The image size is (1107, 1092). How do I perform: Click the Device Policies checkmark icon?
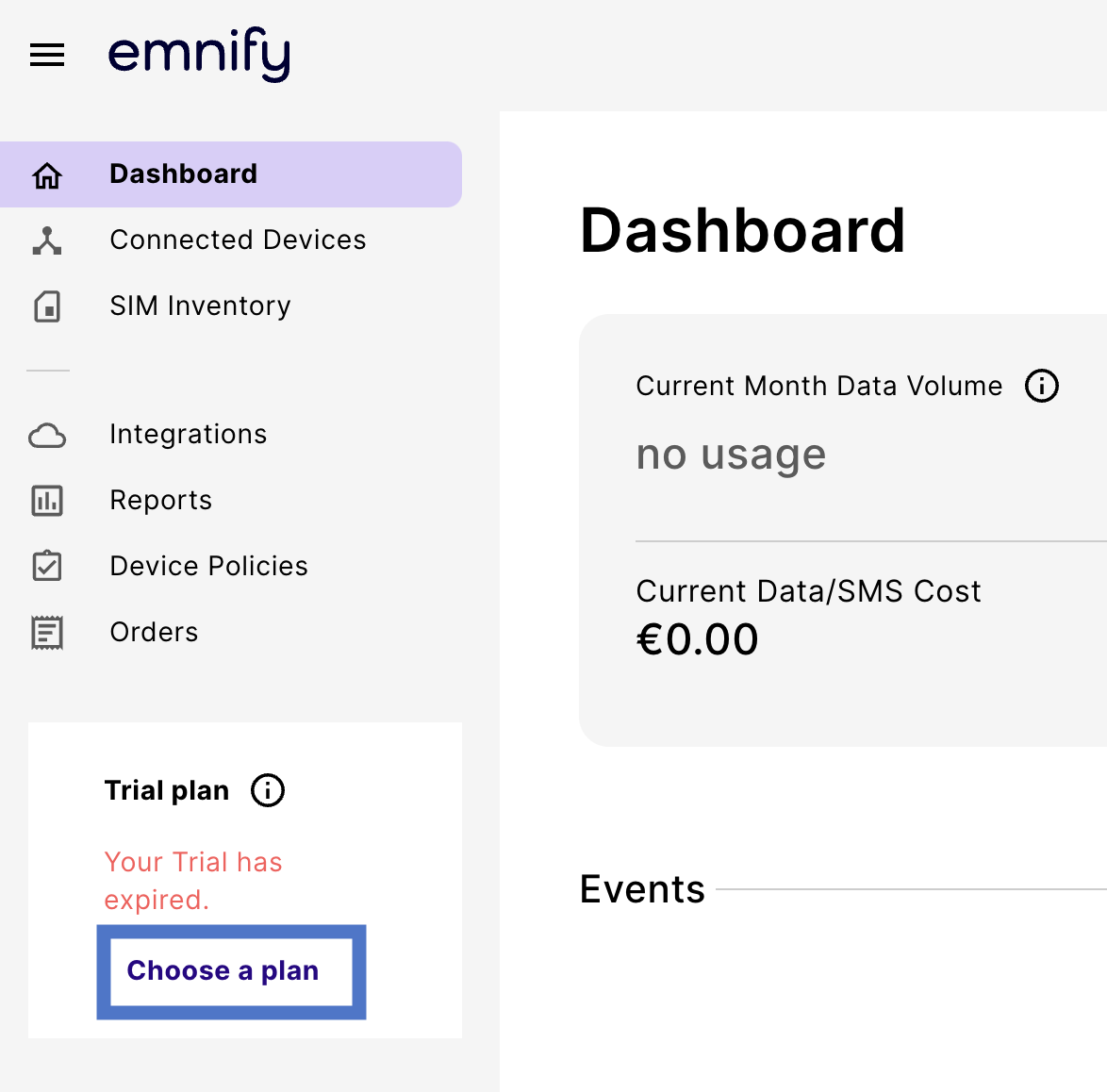[x=47, y=566]
